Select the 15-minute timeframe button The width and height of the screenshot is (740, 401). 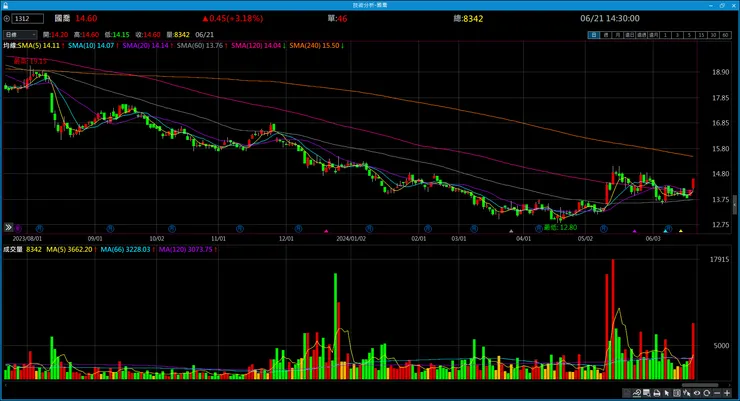702,35
